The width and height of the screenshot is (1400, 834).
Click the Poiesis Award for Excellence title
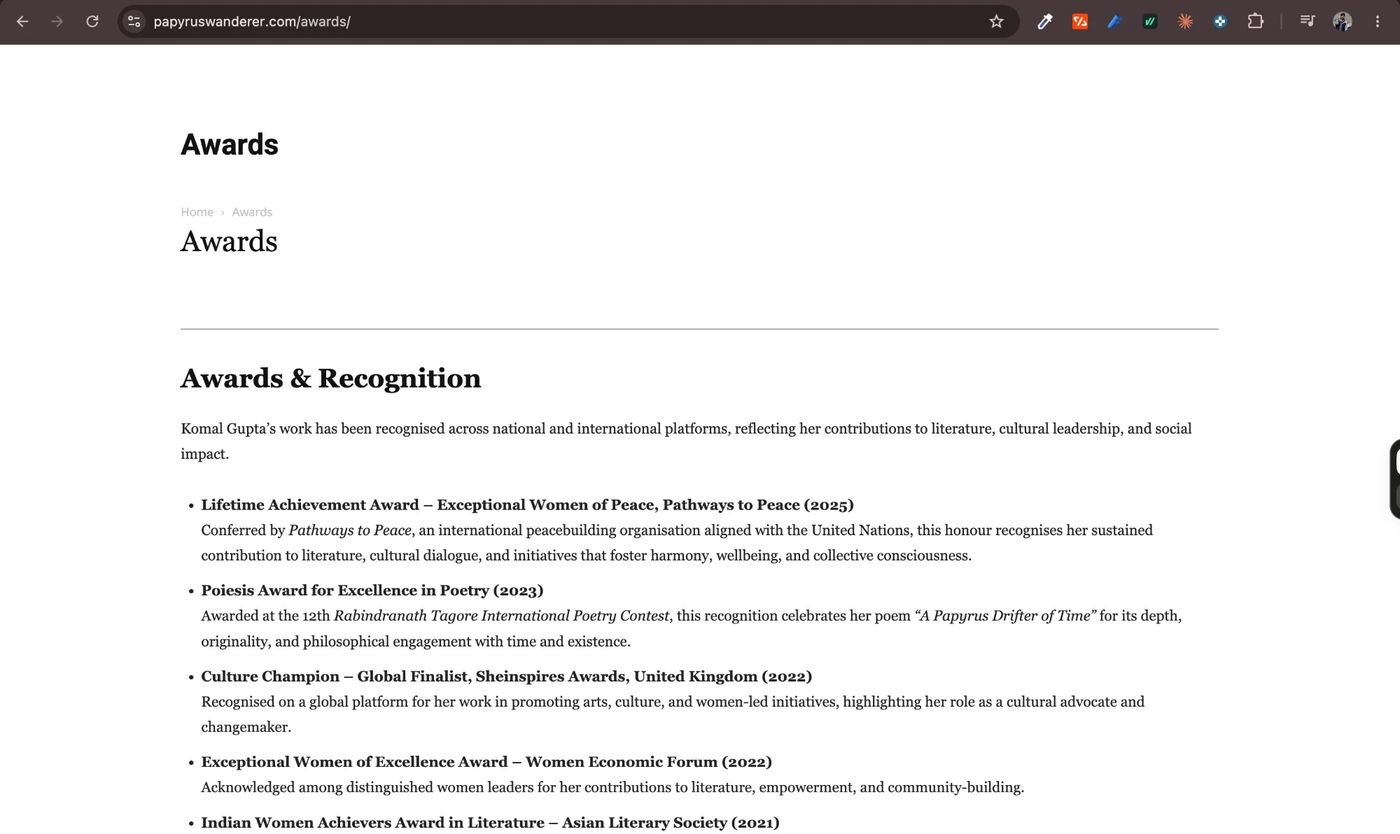pyautogui.click(x=372, y=591)
